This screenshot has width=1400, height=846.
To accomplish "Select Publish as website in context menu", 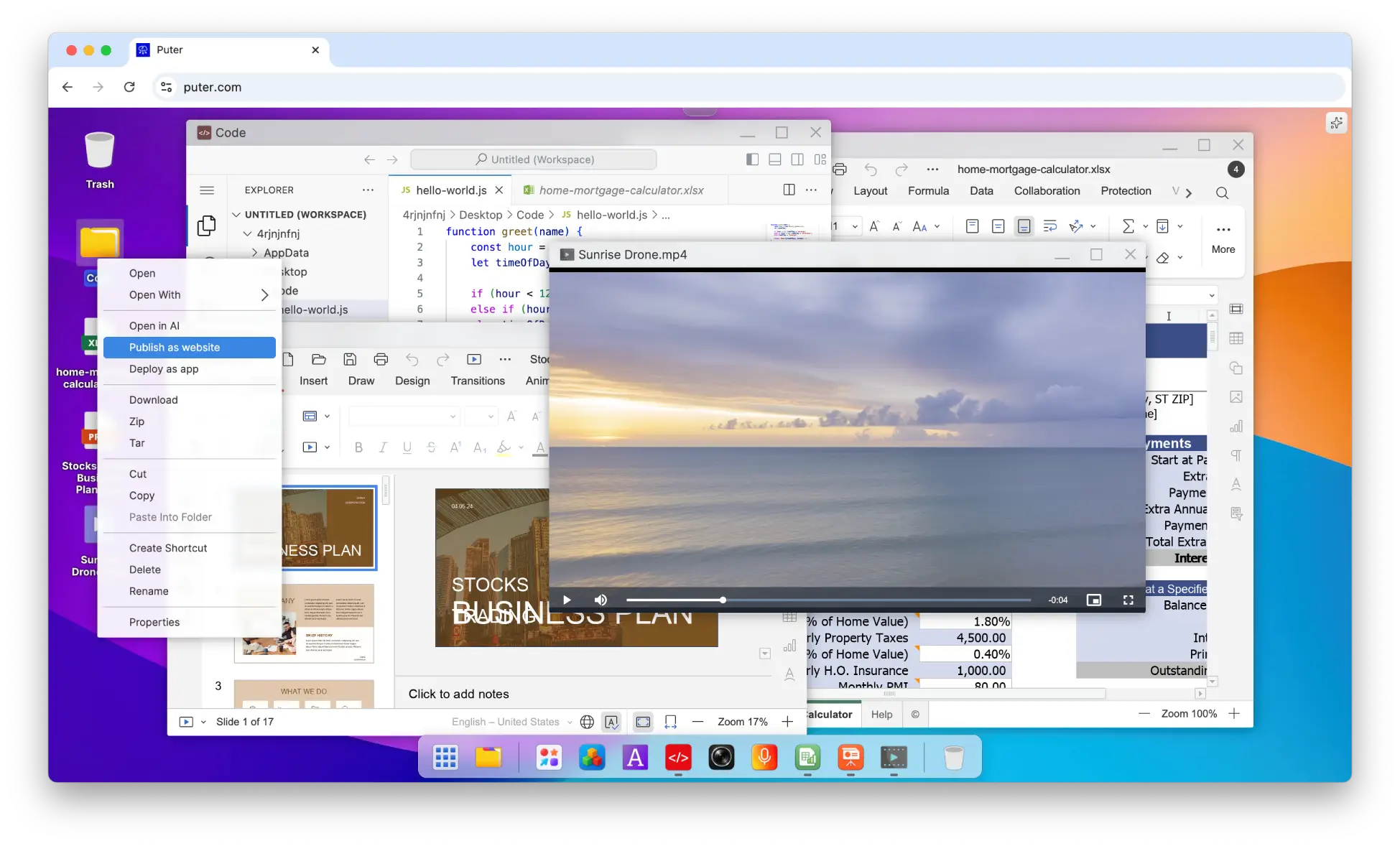I will tap(190, 348).
